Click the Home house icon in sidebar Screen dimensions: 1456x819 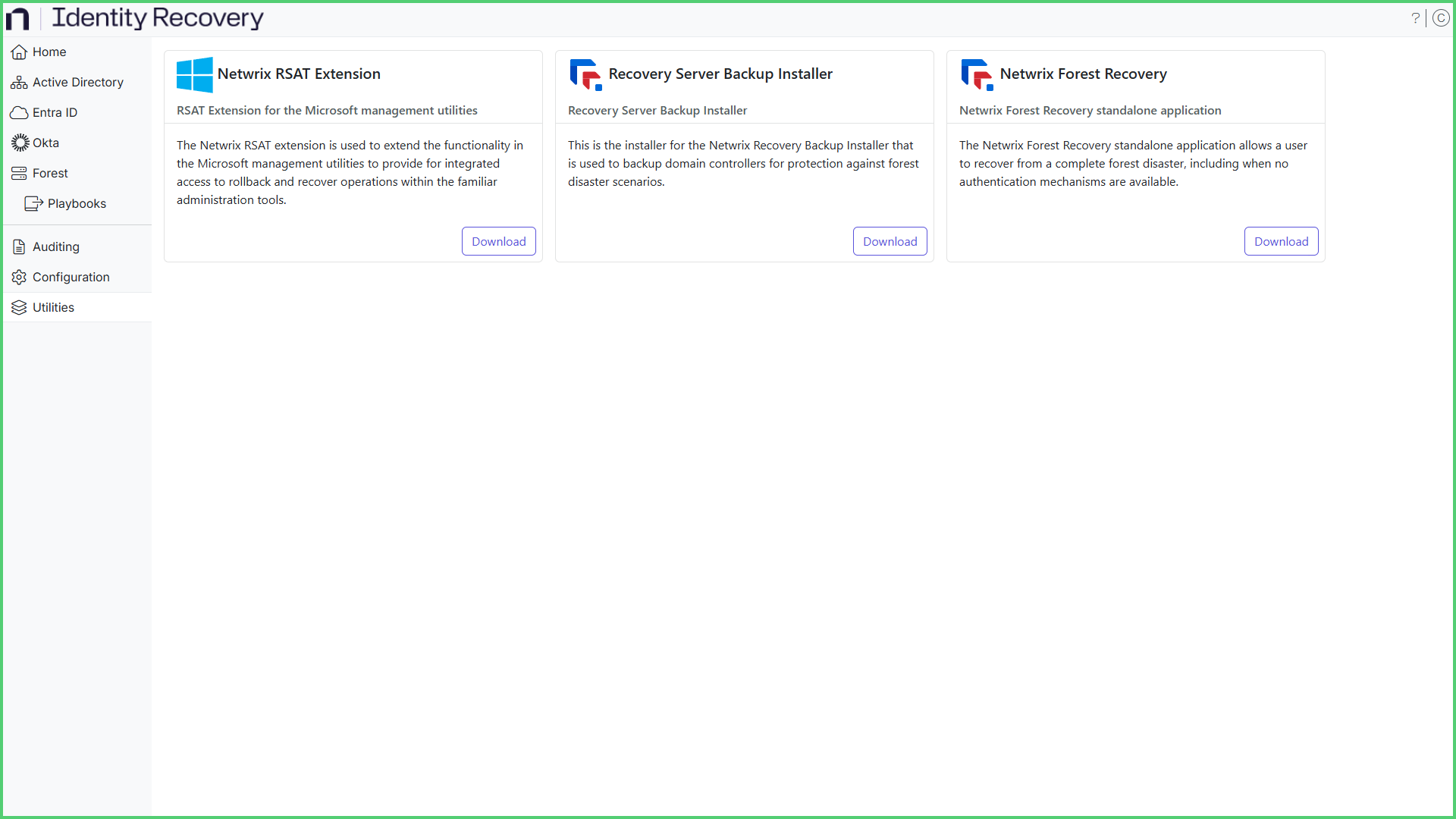click(x=19, y=52)
